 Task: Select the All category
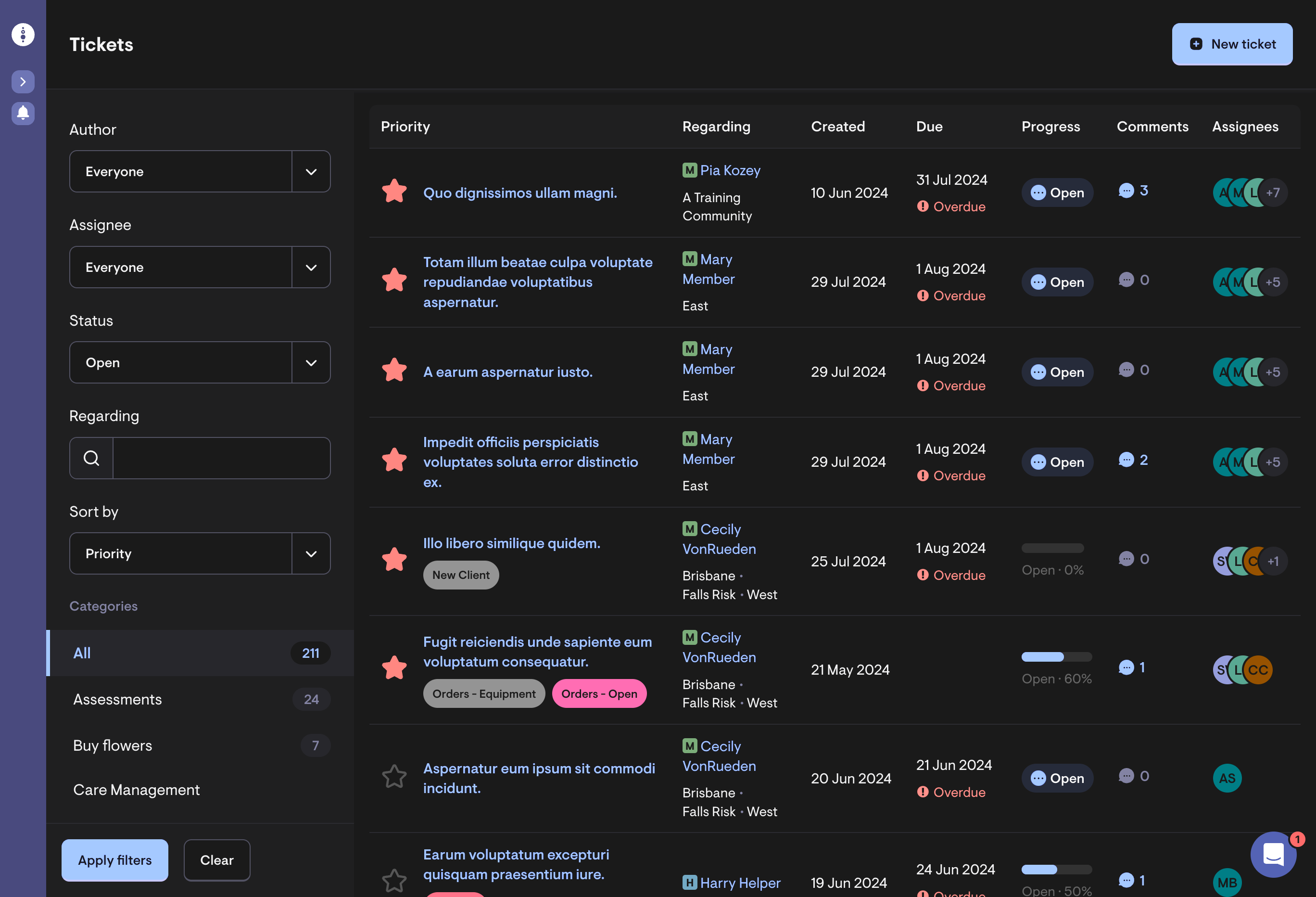coord(200,653)
